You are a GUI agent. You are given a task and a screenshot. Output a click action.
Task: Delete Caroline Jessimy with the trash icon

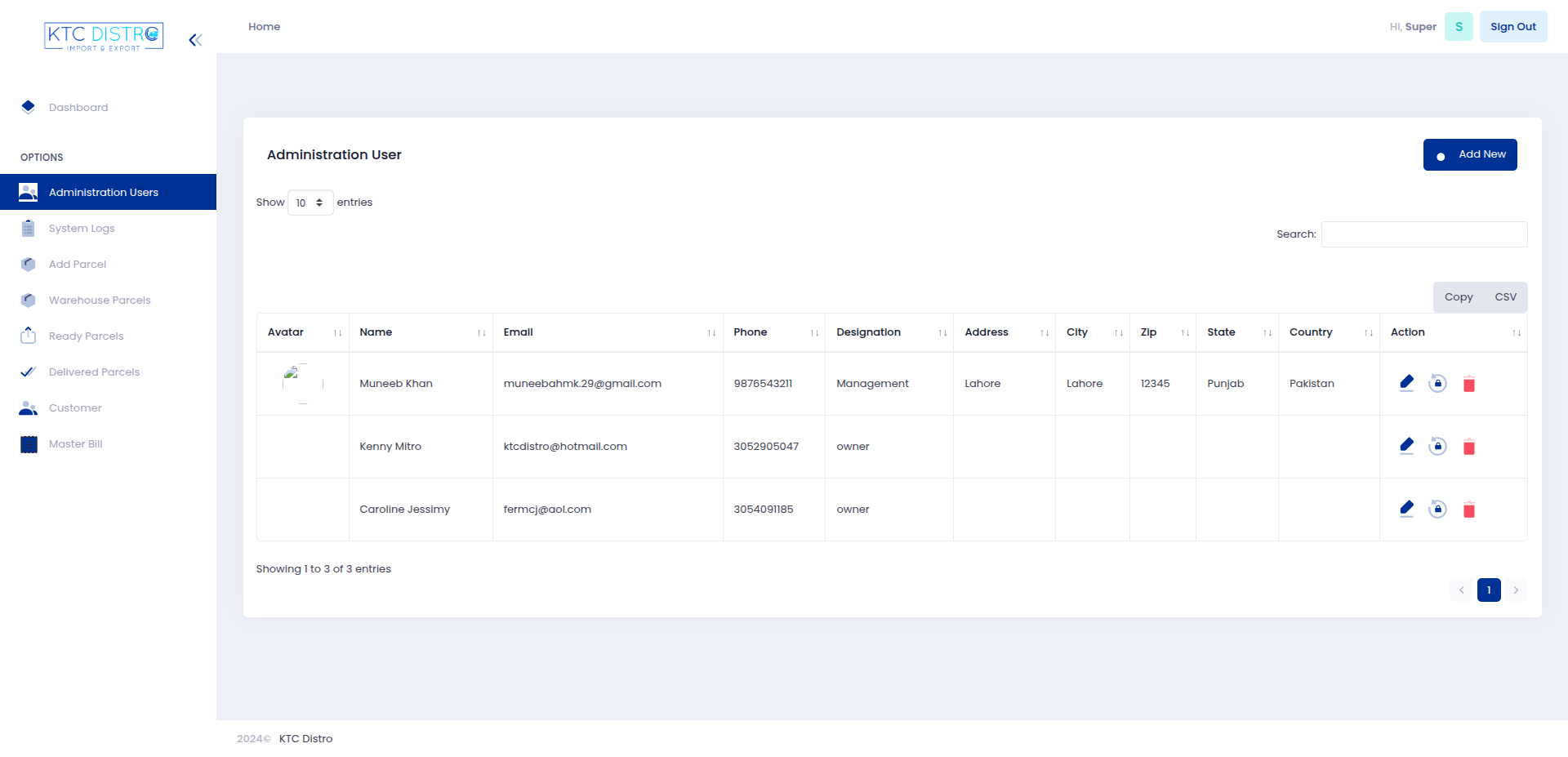point(1469,510)
